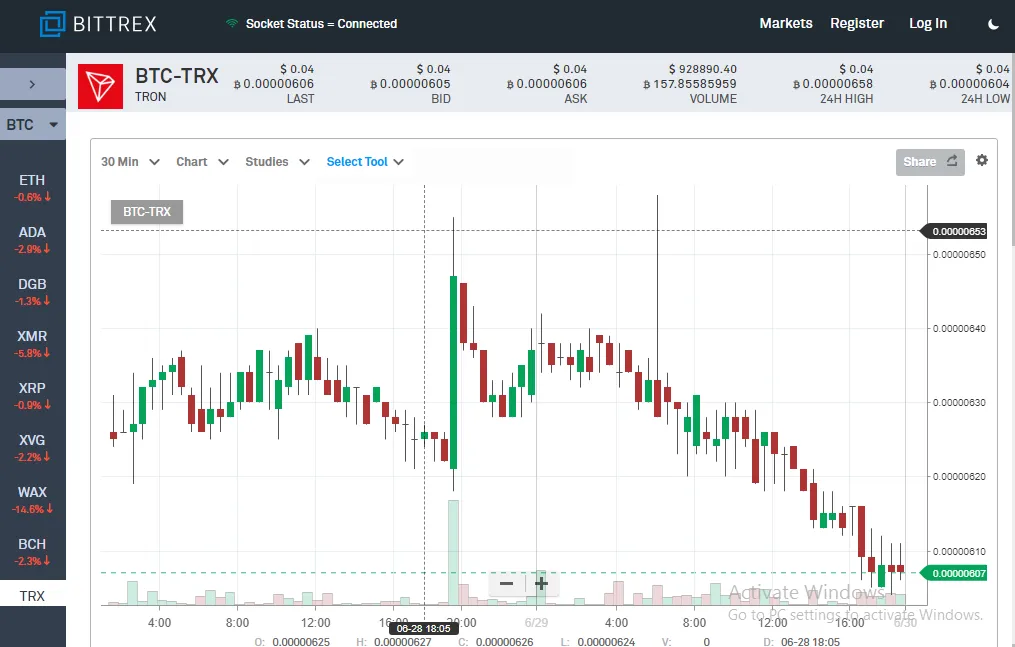Click the BTC-TRX market title
The height and width of the screenshot is (647, 1015).
tap(177, 76)
